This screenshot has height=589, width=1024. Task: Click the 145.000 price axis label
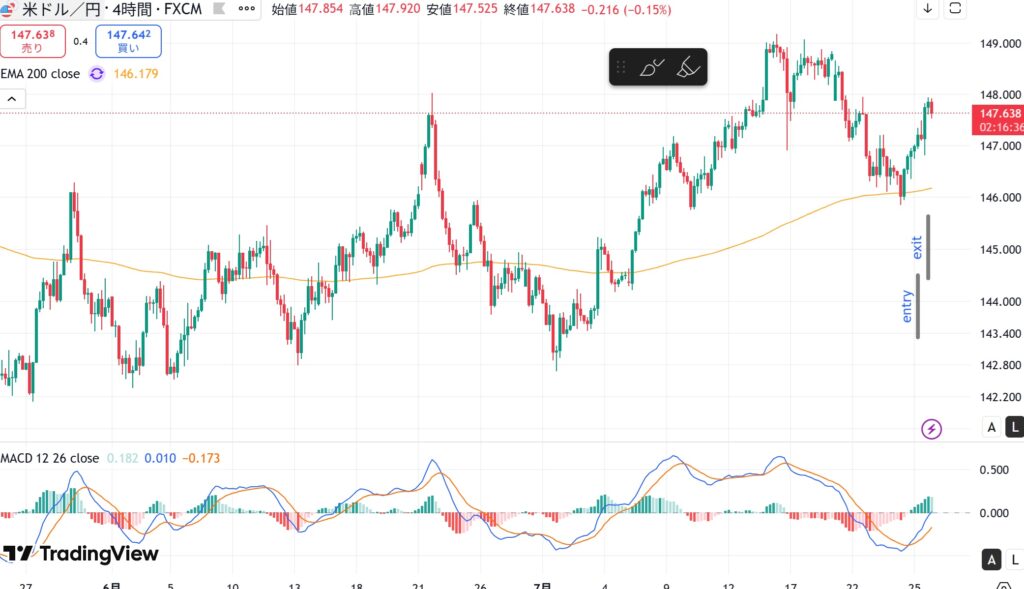pos(1000,249)
